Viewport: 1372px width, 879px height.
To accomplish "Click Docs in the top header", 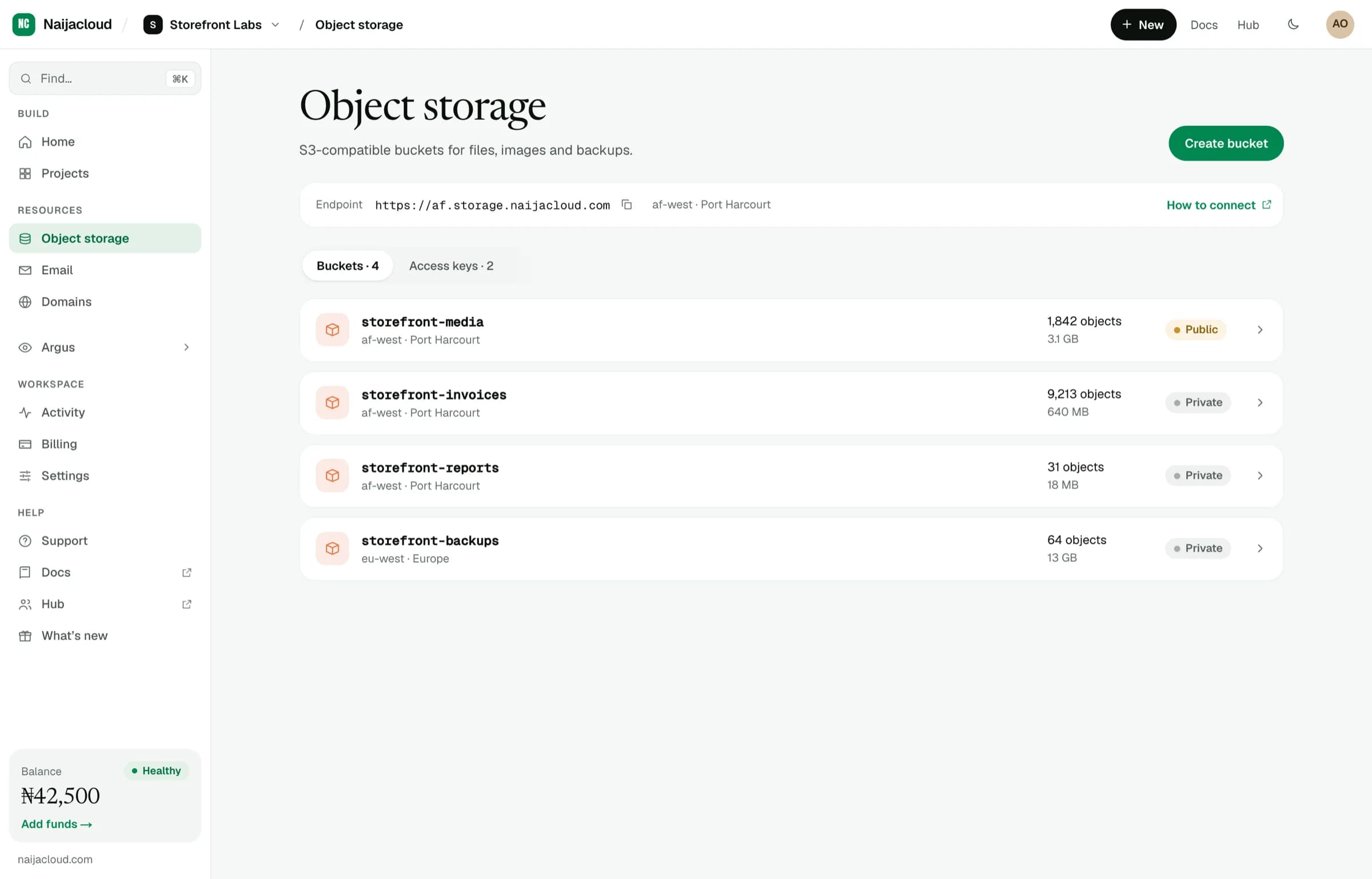I will click(1204, 25).
